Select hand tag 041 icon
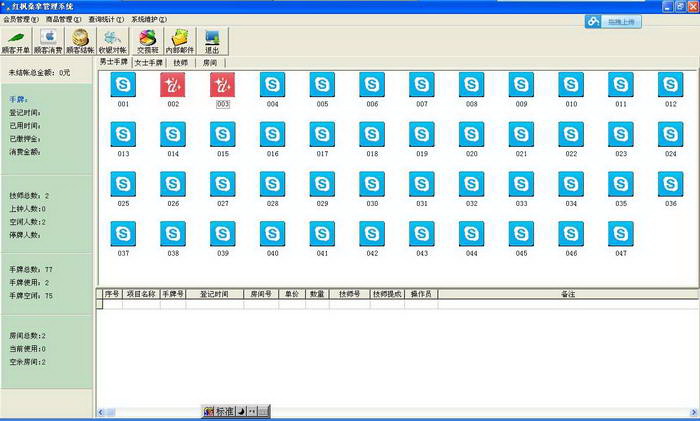This screenshot has height=421, width=700. (322, 233)
